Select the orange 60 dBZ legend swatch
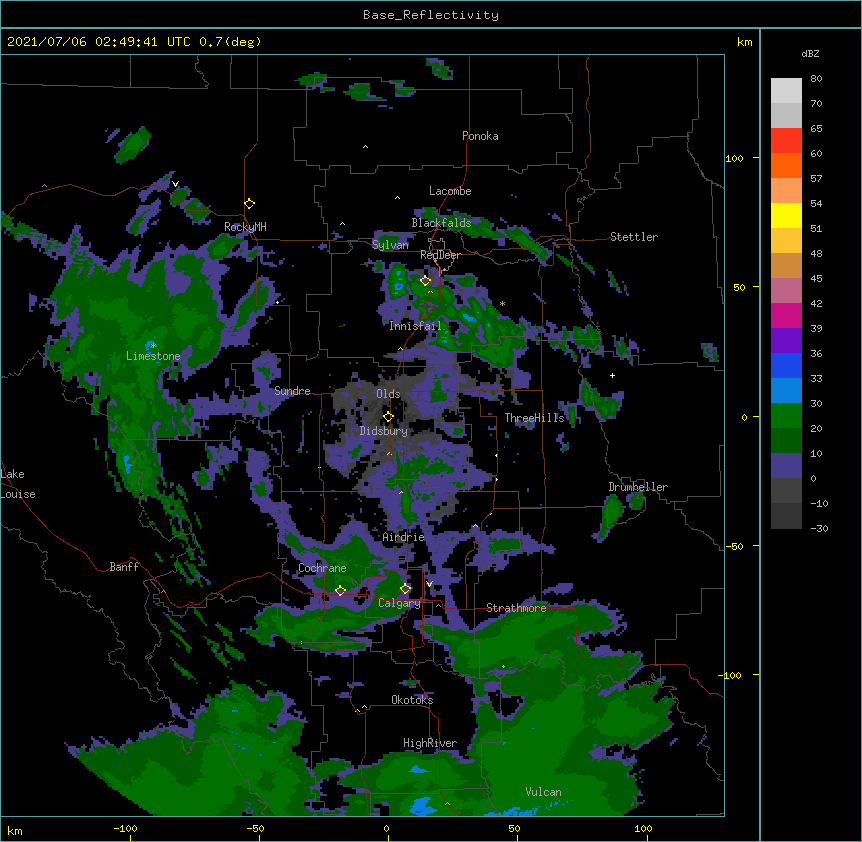862x842 pixels. (786, 165)
